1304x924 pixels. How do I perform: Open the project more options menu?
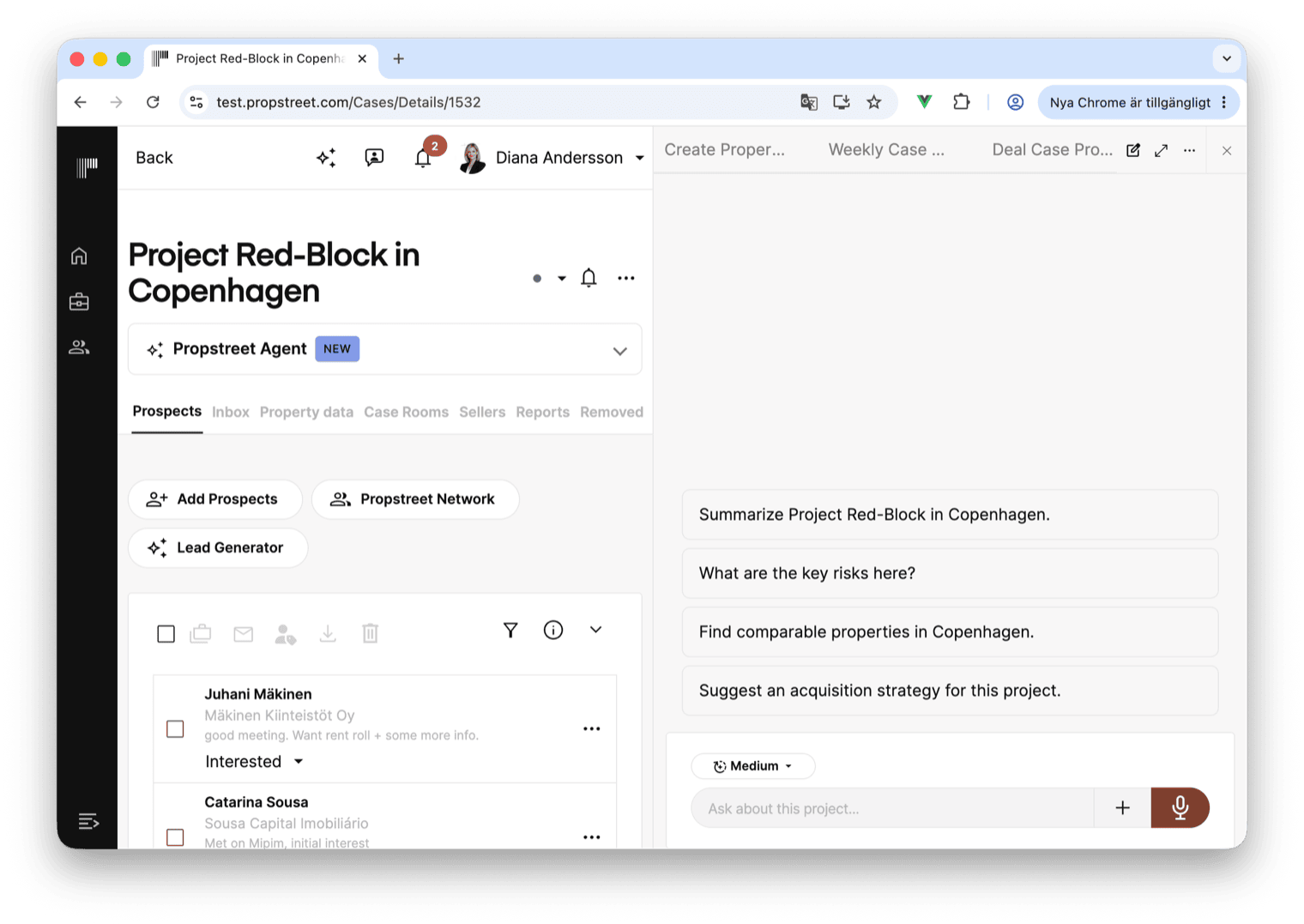point(626,278)
